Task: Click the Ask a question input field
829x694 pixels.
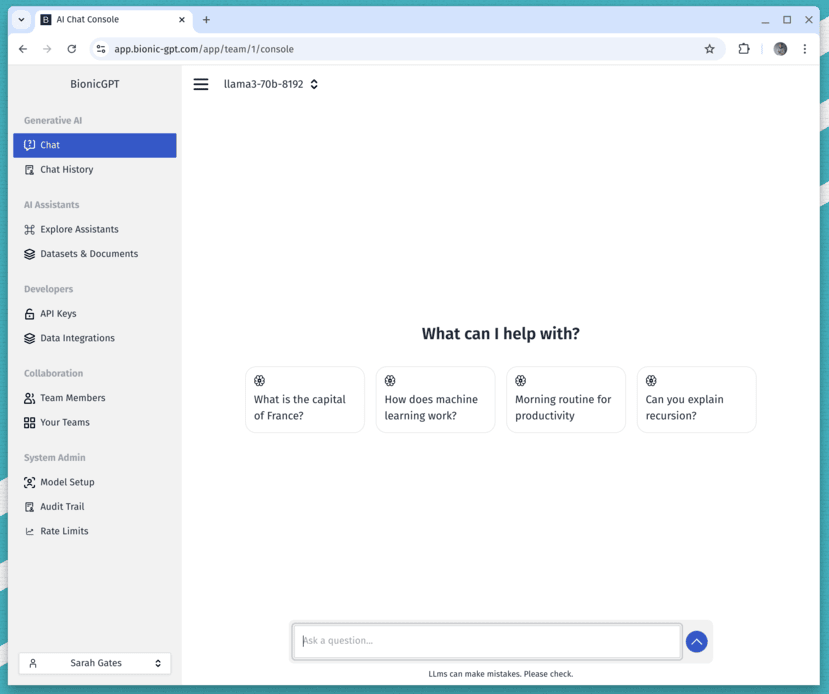Action: click(x=486, y=641)
